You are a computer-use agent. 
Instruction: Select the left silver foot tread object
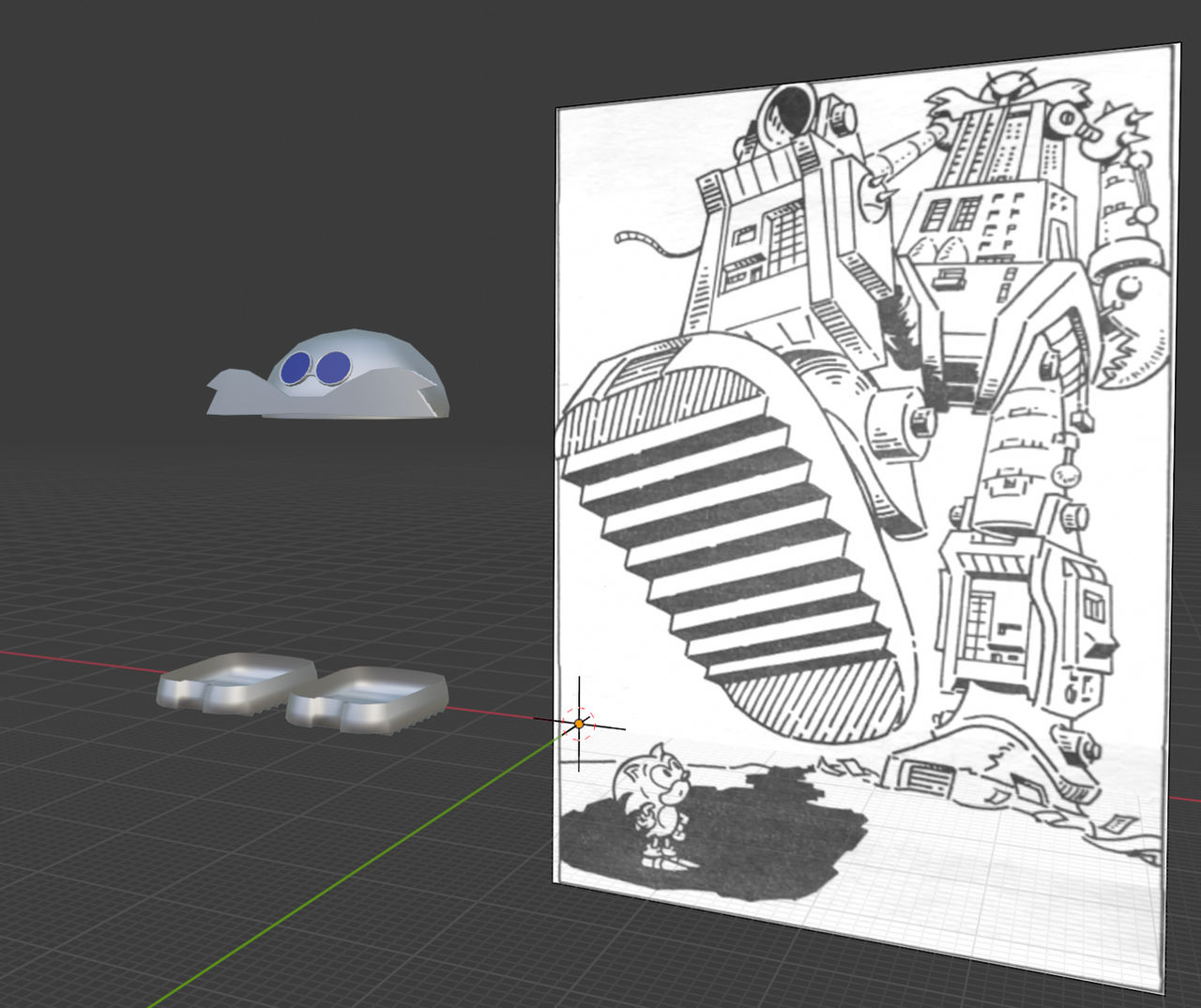click(236, 682)
